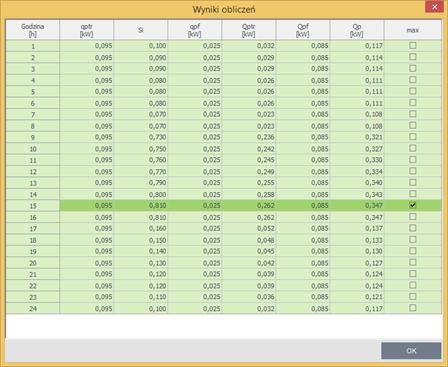Screen dimensions: 448x367
Task: Uncheck the max checkbox for hour 15
Action: 413,205
